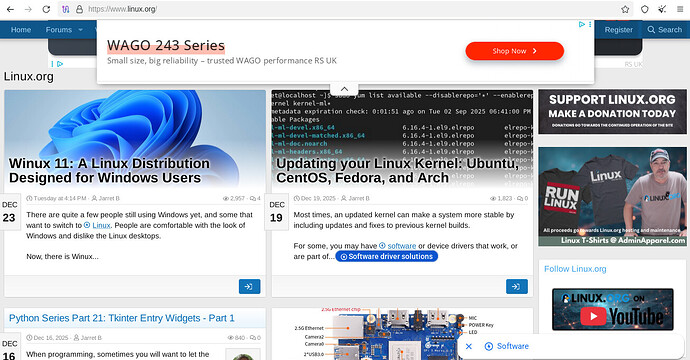Open the browser hamburger menu
Viewport: 690px width, 360px height.
(x=680, y=9)
